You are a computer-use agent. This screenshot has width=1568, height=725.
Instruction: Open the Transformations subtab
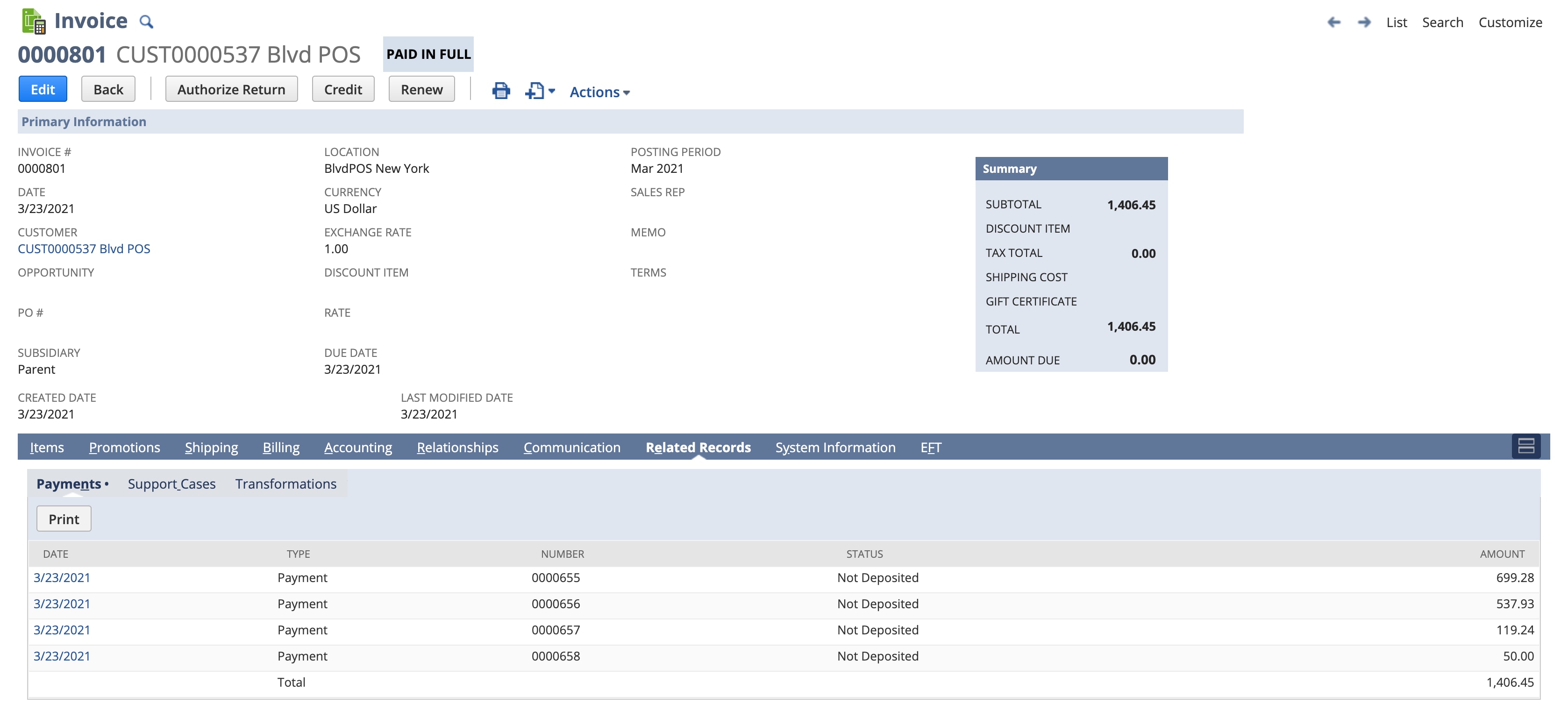285,484
